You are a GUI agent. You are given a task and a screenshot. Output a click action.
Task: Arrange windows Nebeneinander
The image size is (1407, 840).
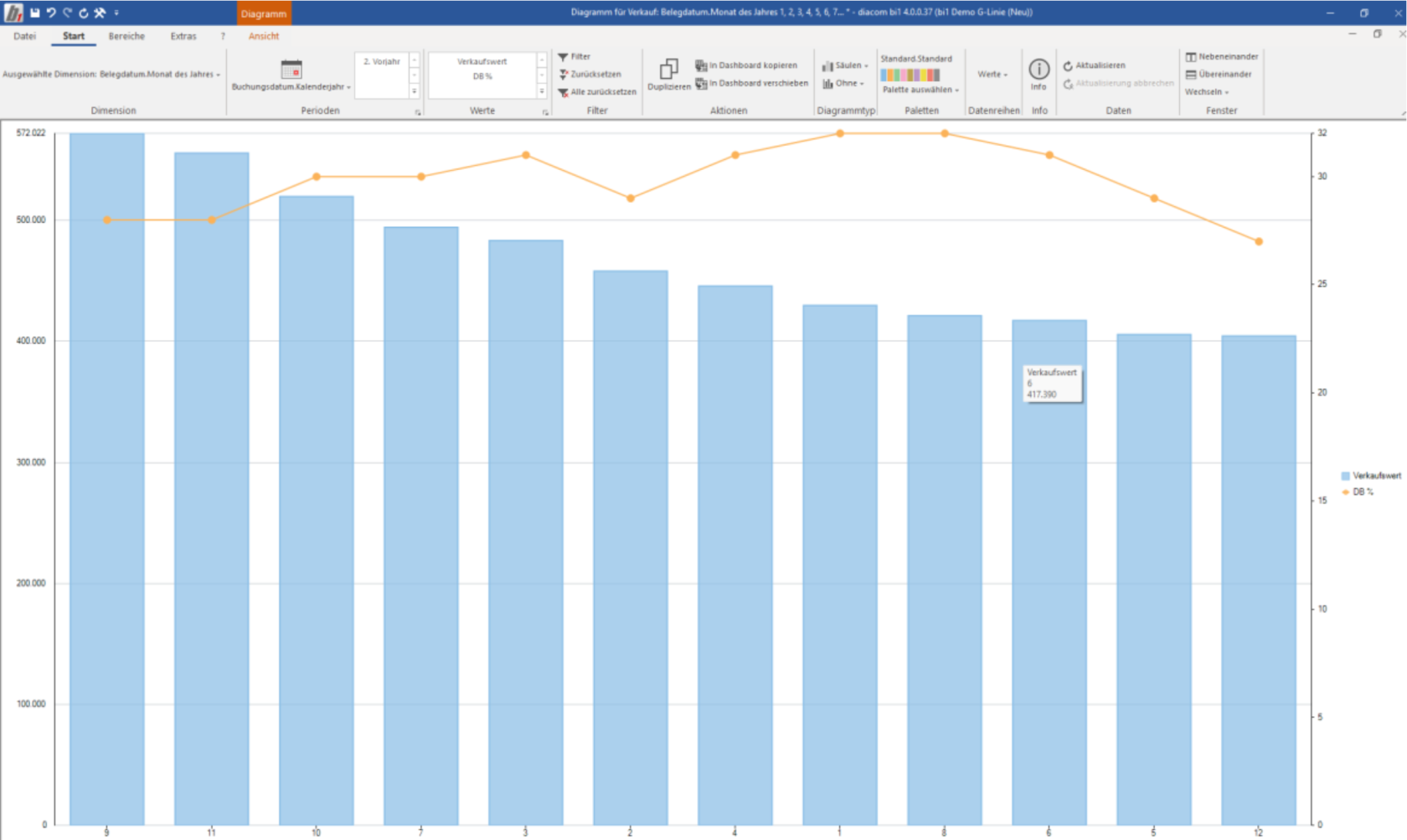point(1222,56)
